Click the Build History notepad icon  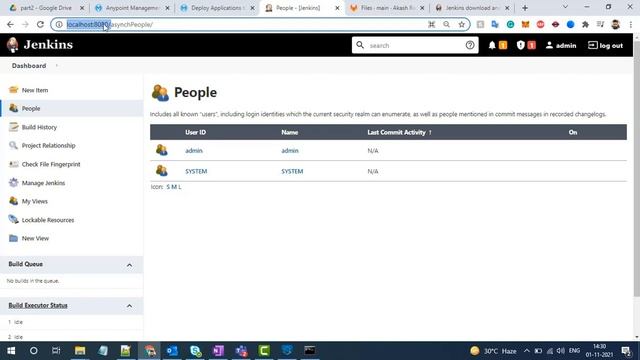[x=13, y=127]
